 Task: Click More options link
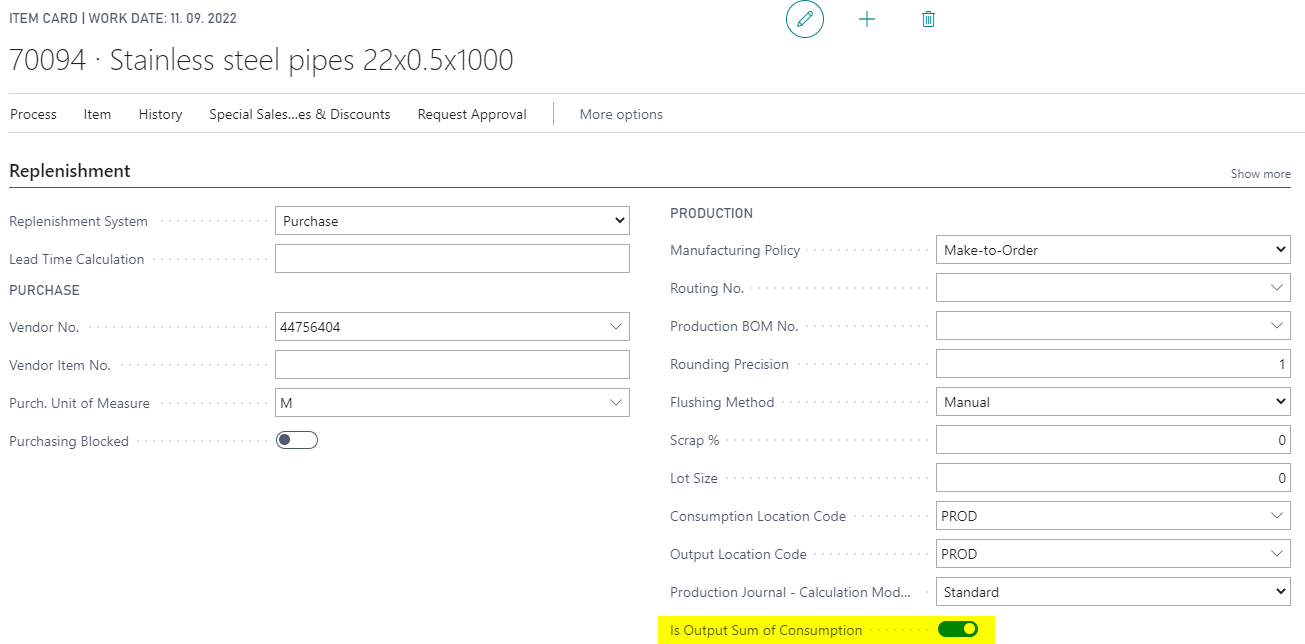[x=621, y=114]
